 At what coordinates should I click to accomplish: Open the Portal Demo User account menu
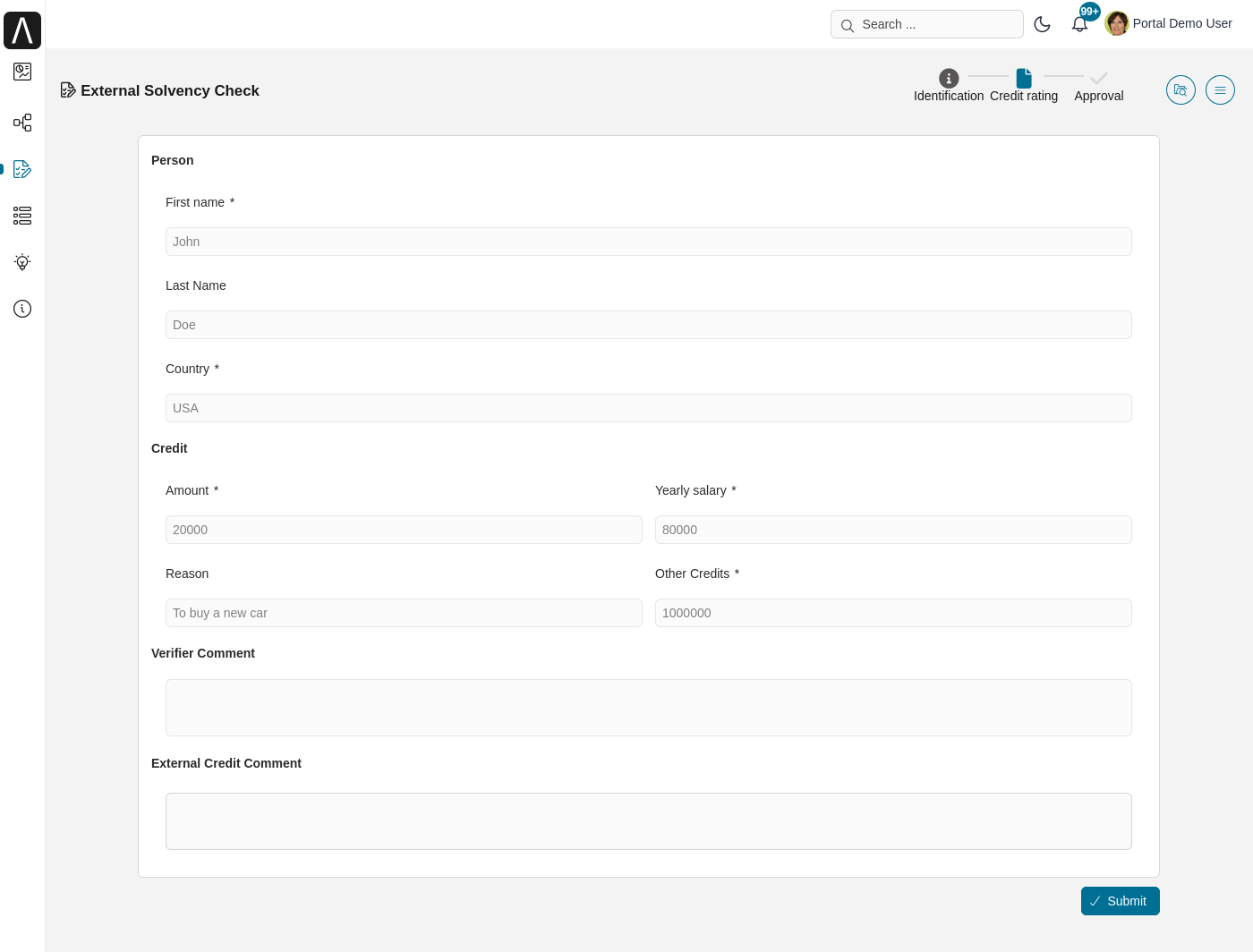1182,23
